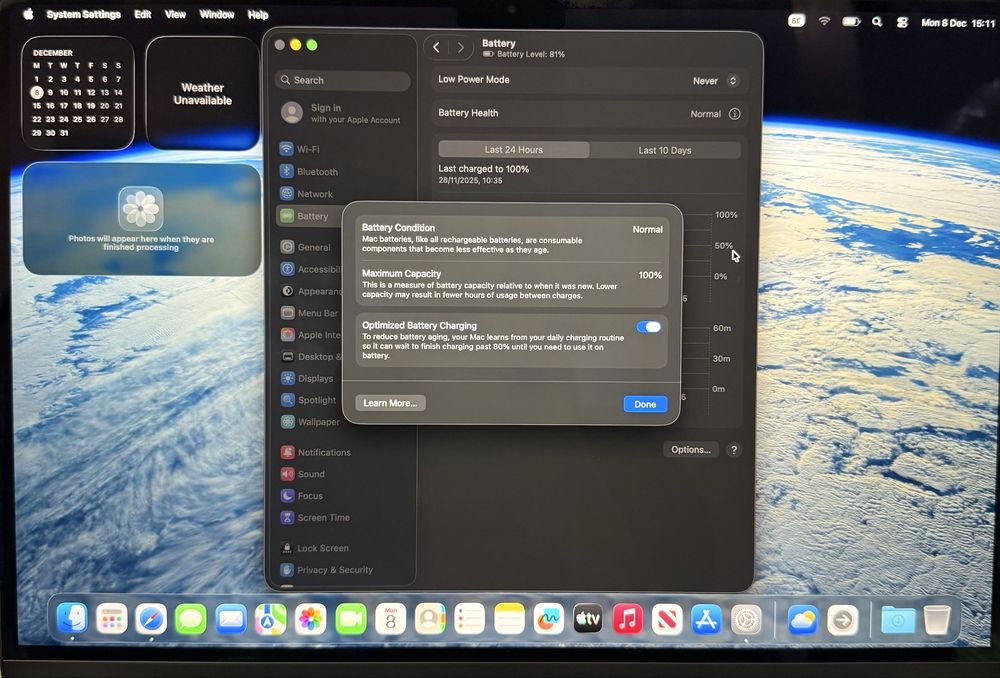Select Sign in with Apple Account
The height and width of the screenshot is (678, 1000).
[342, 114]
